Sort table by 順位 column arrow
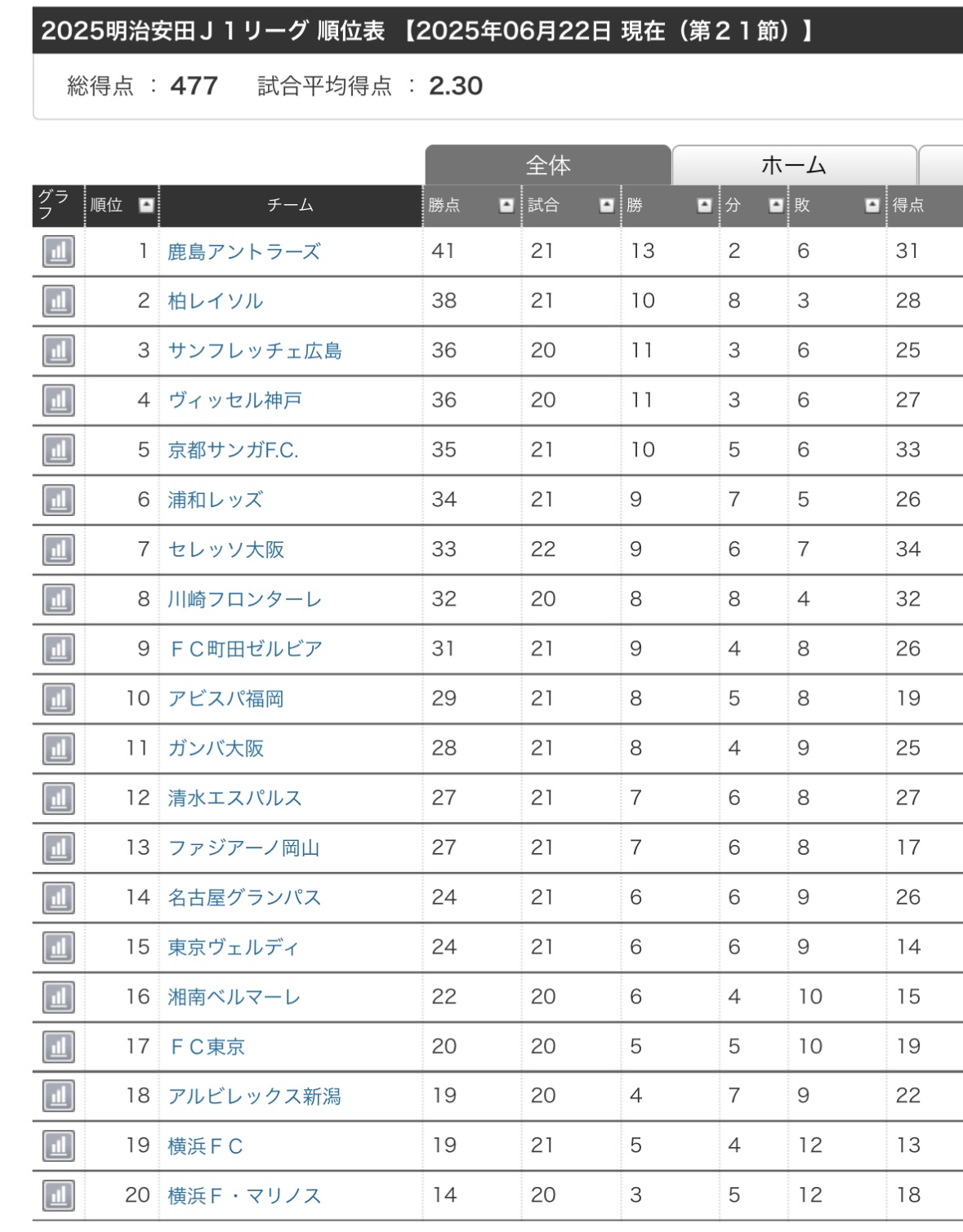This screenshot has width=963, height=1232. tap(146, 205)
